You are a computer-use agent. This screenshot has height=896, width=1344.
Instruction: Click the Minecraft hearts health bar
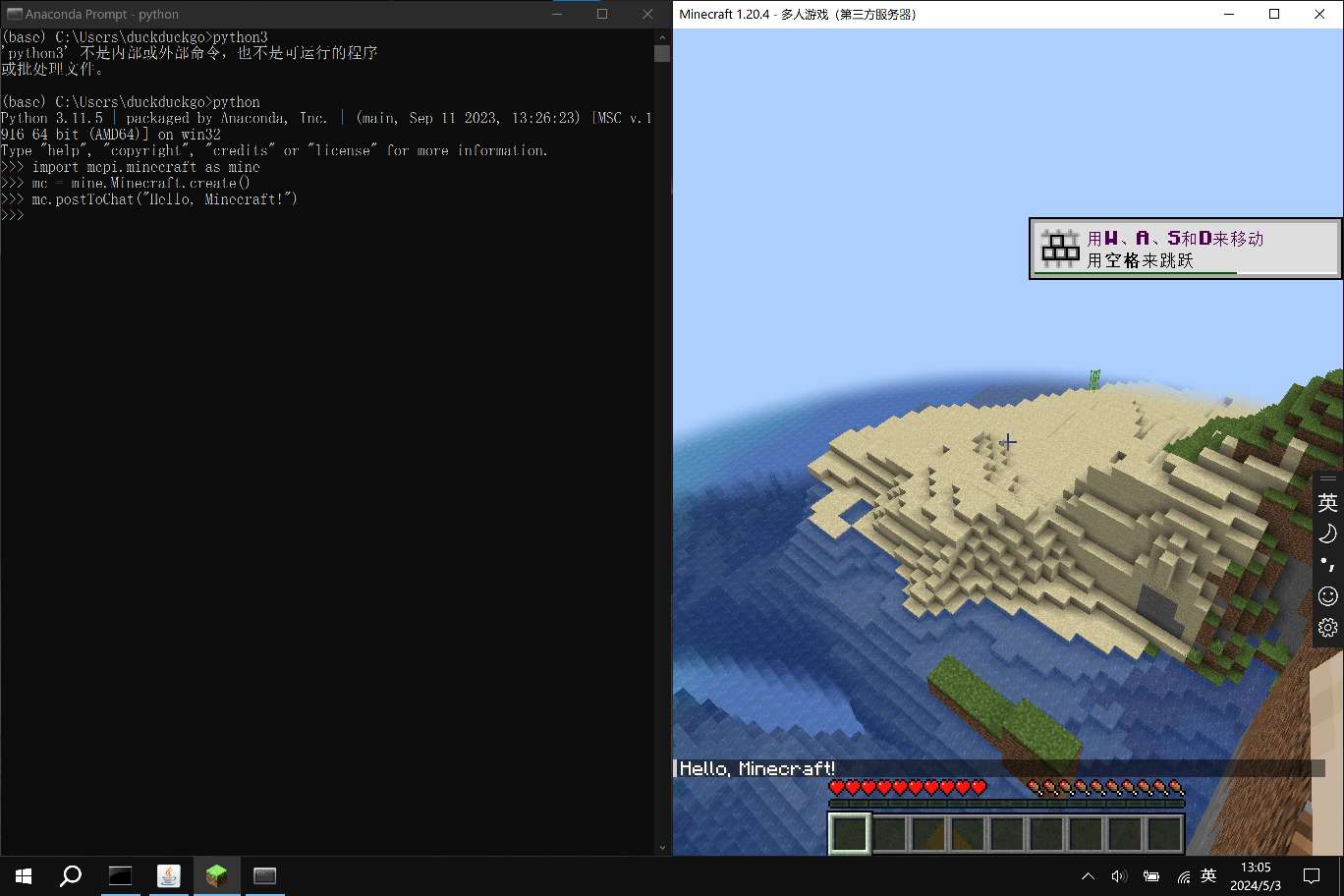[x=908, y=787]
